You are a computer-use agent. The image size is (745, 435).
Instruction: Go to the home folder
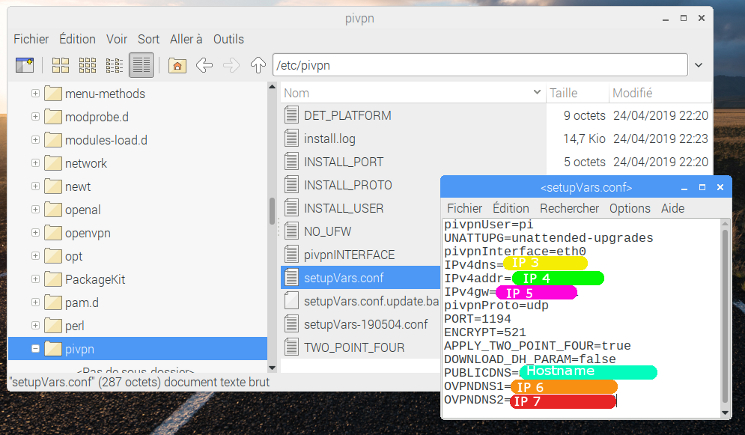point(177,65)
